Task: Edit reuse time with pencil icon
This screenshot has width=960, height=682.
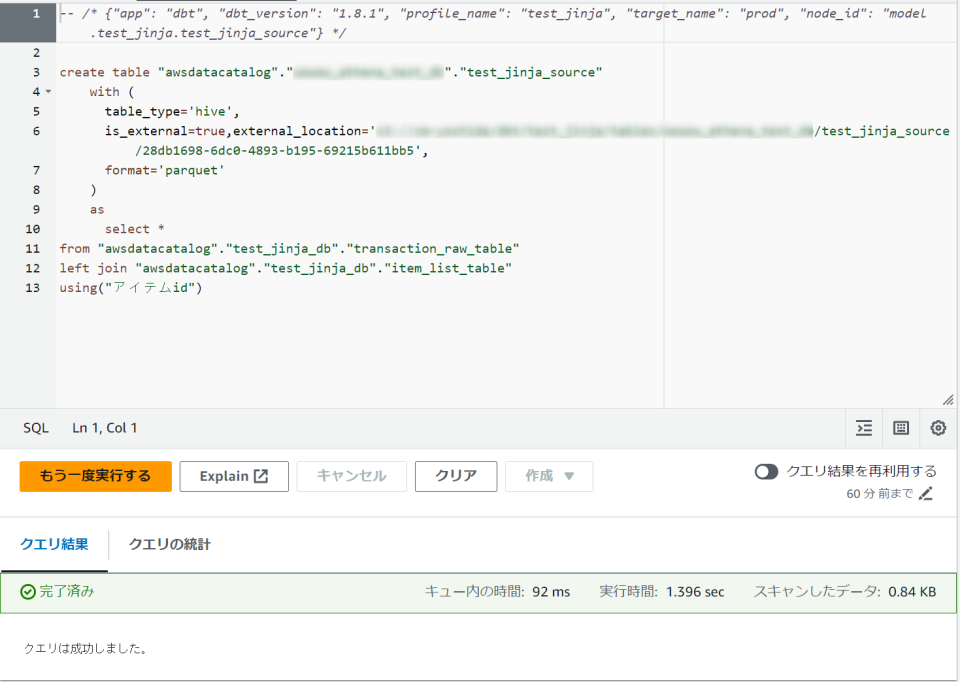Action: (926, 493)
